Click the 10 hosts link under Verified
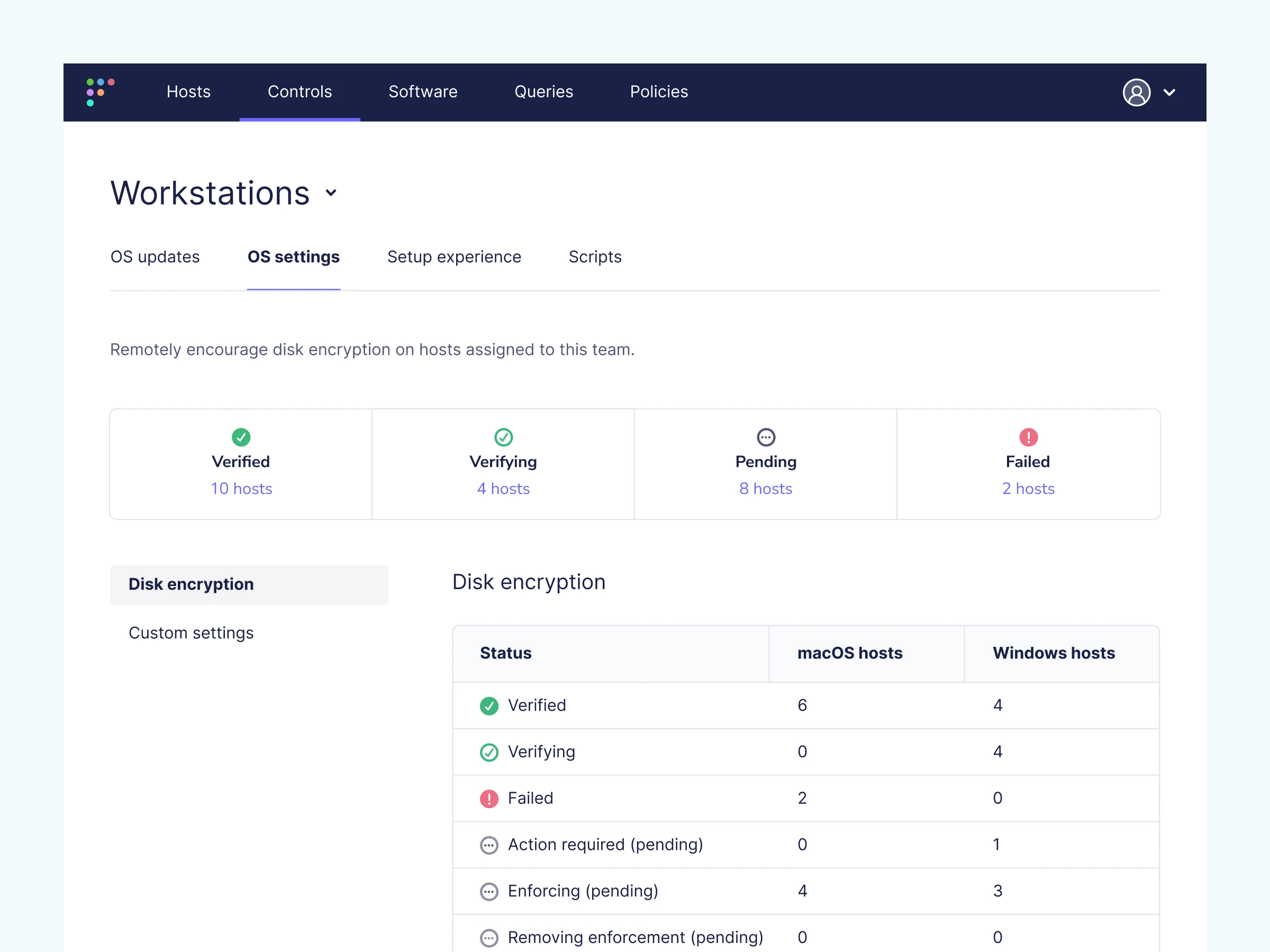Viewport: 1270px width, 952px height. [241, 488]
